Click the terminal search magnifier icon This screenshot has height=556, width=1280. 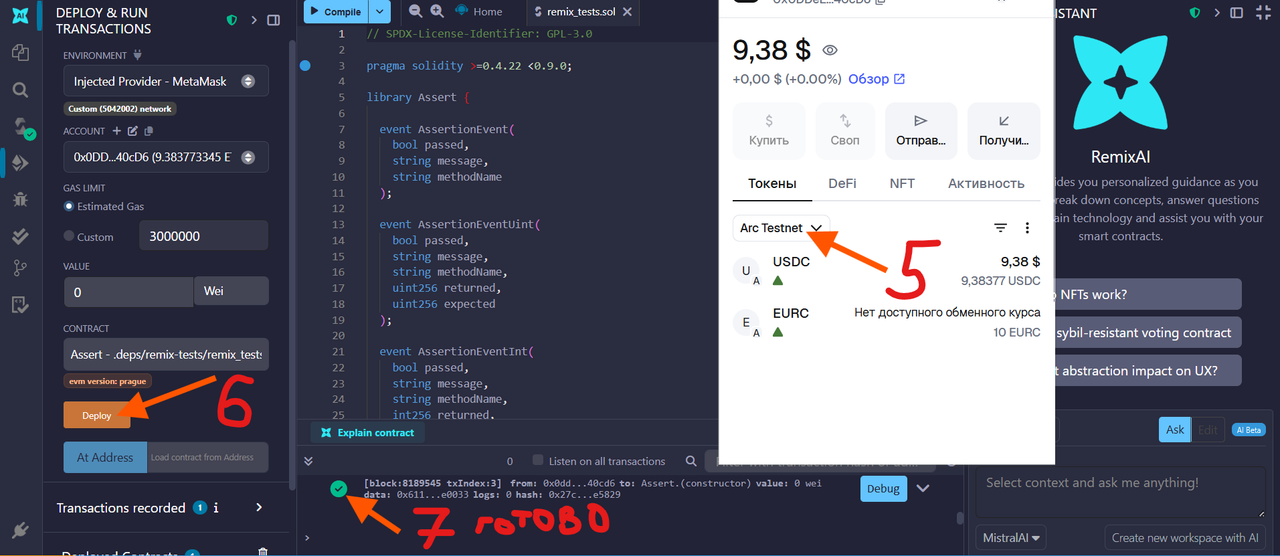691,462
